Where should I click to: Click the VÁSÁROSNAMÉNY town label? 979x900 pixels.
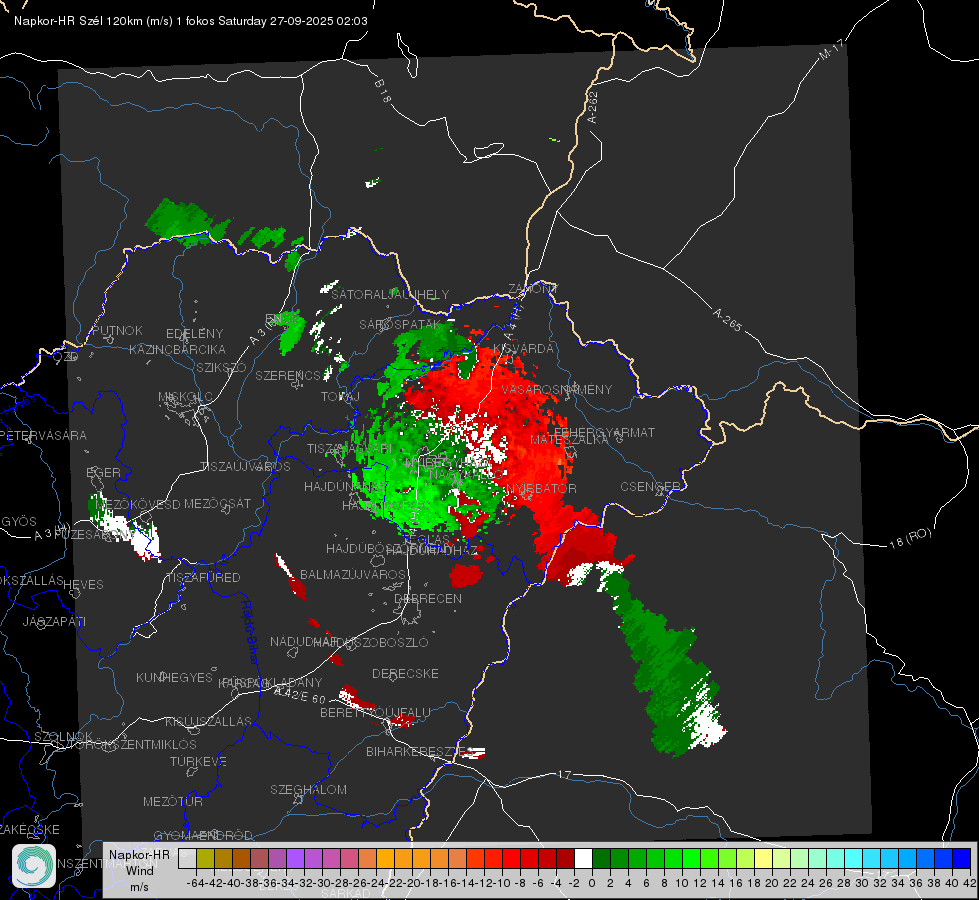[557, 389]
